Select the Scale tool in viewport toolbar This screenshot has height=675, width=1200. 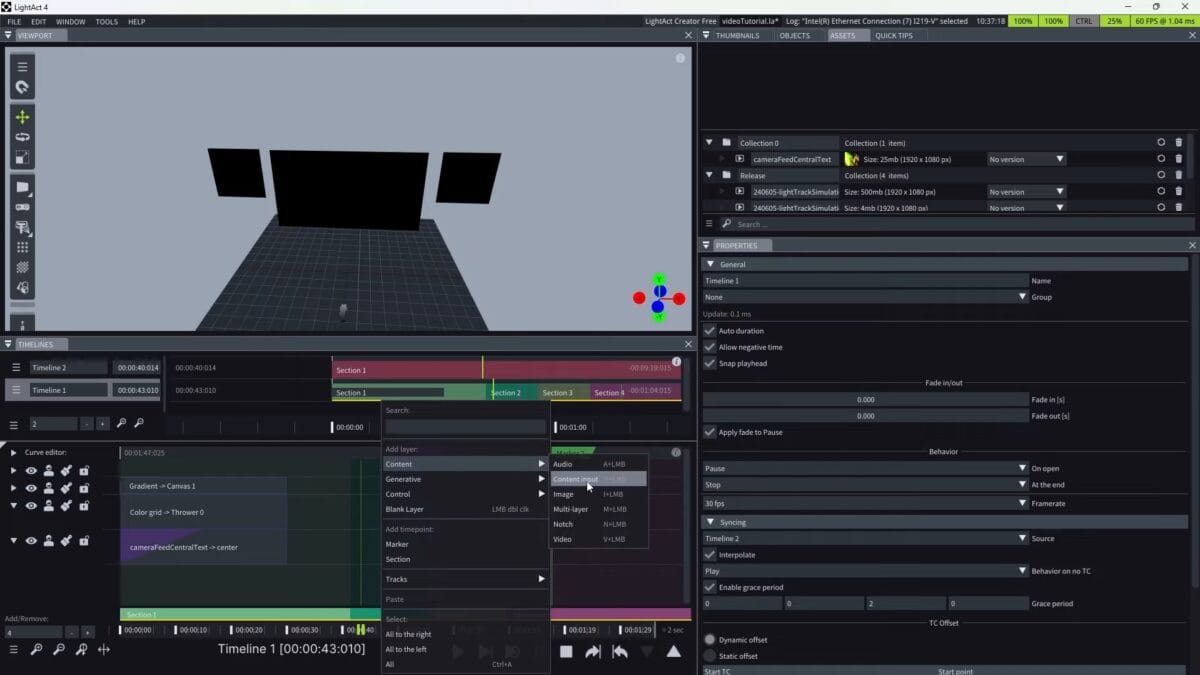[x=22, y=158]
